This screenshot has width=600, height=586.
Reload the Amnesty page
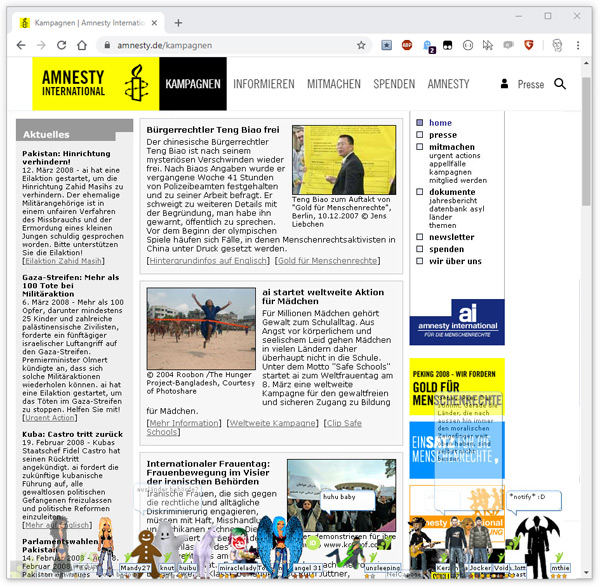[62, 46]
